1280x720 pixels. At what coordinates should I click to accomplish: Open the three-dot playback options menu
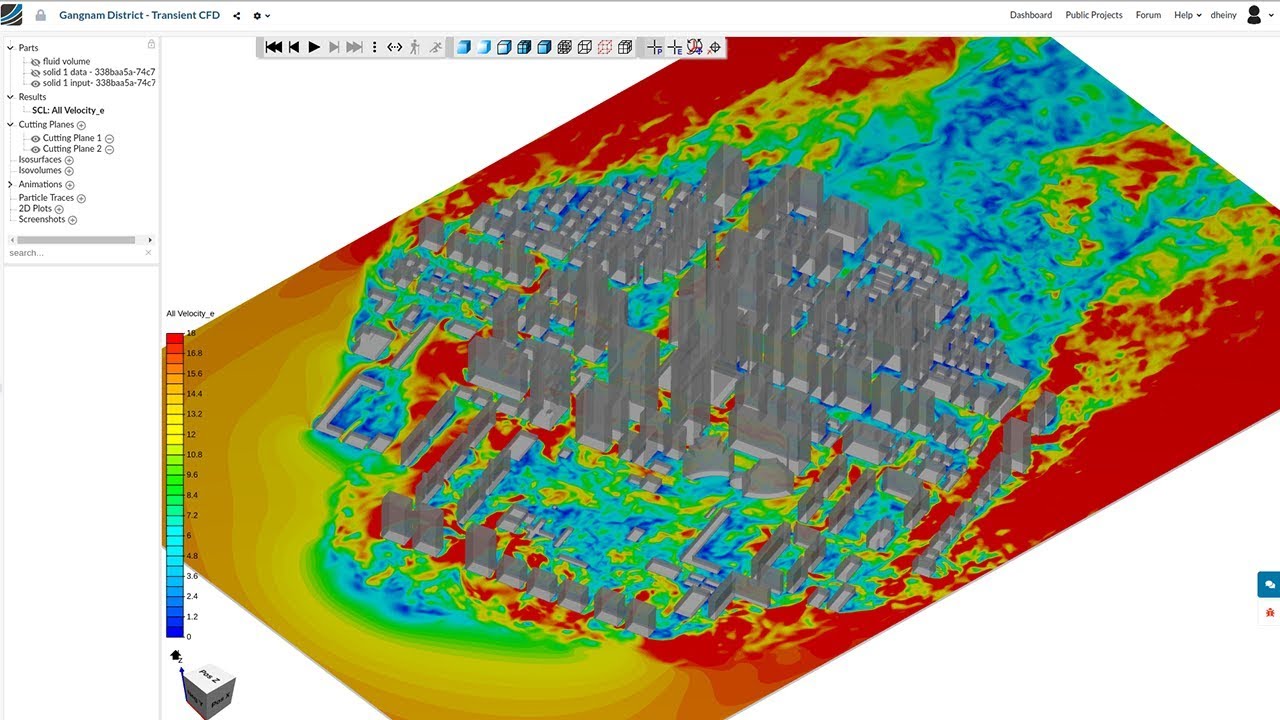(374, 47)
